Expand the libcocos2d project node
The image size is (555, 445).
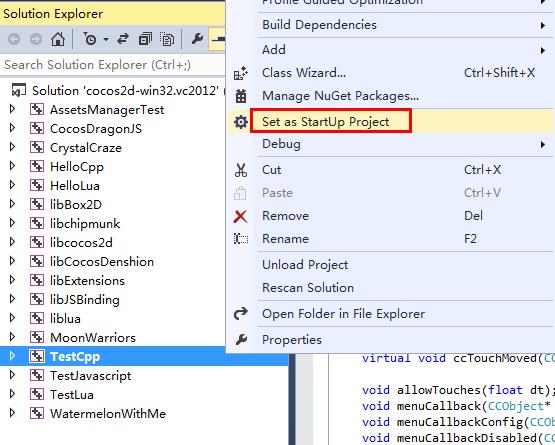[12, 242]
